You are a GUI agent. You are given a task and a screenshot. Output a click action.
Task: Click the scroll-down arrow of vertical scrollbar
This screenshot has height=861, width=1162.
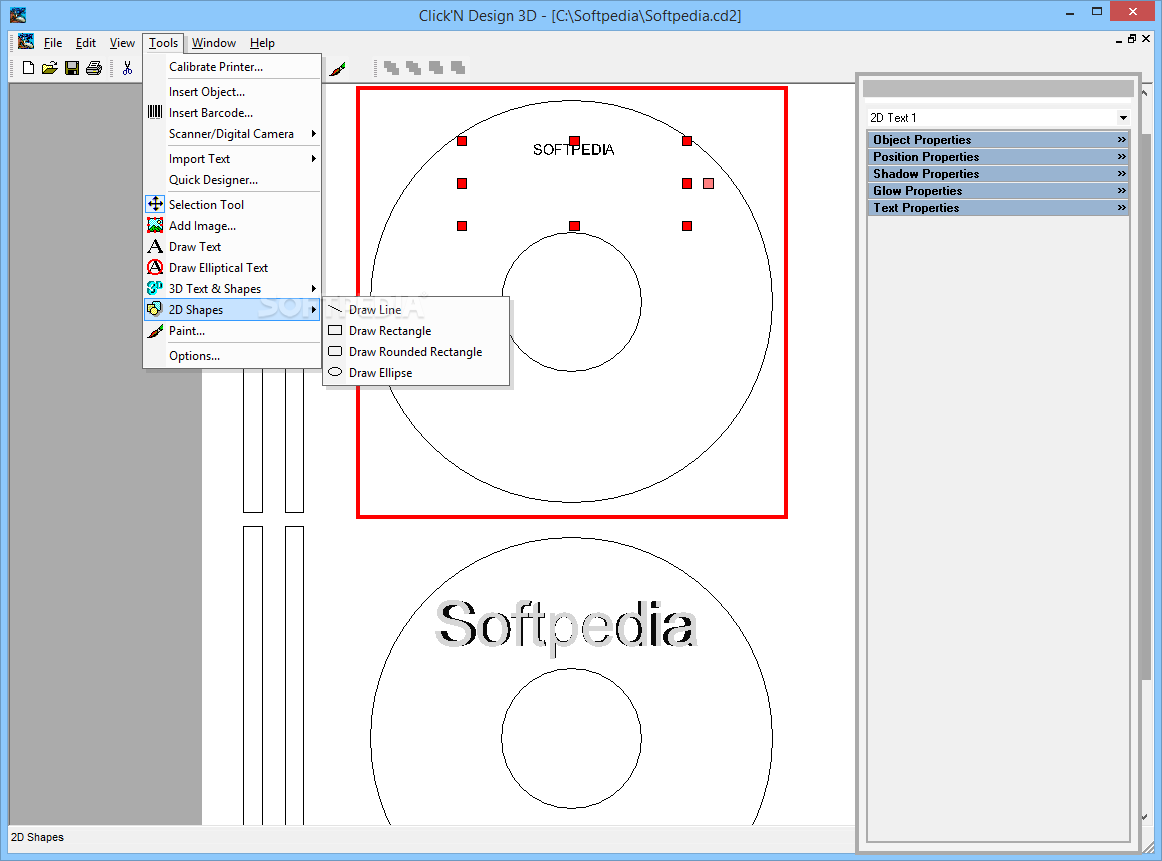point(1144,817)
